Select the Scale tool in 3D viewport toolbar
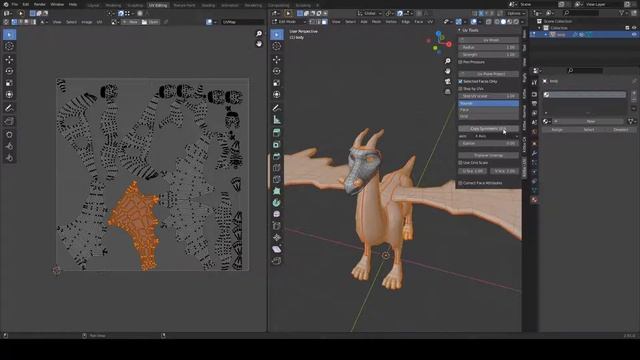The width and height of the screenshot is (640, 360). tap(277, 83)
